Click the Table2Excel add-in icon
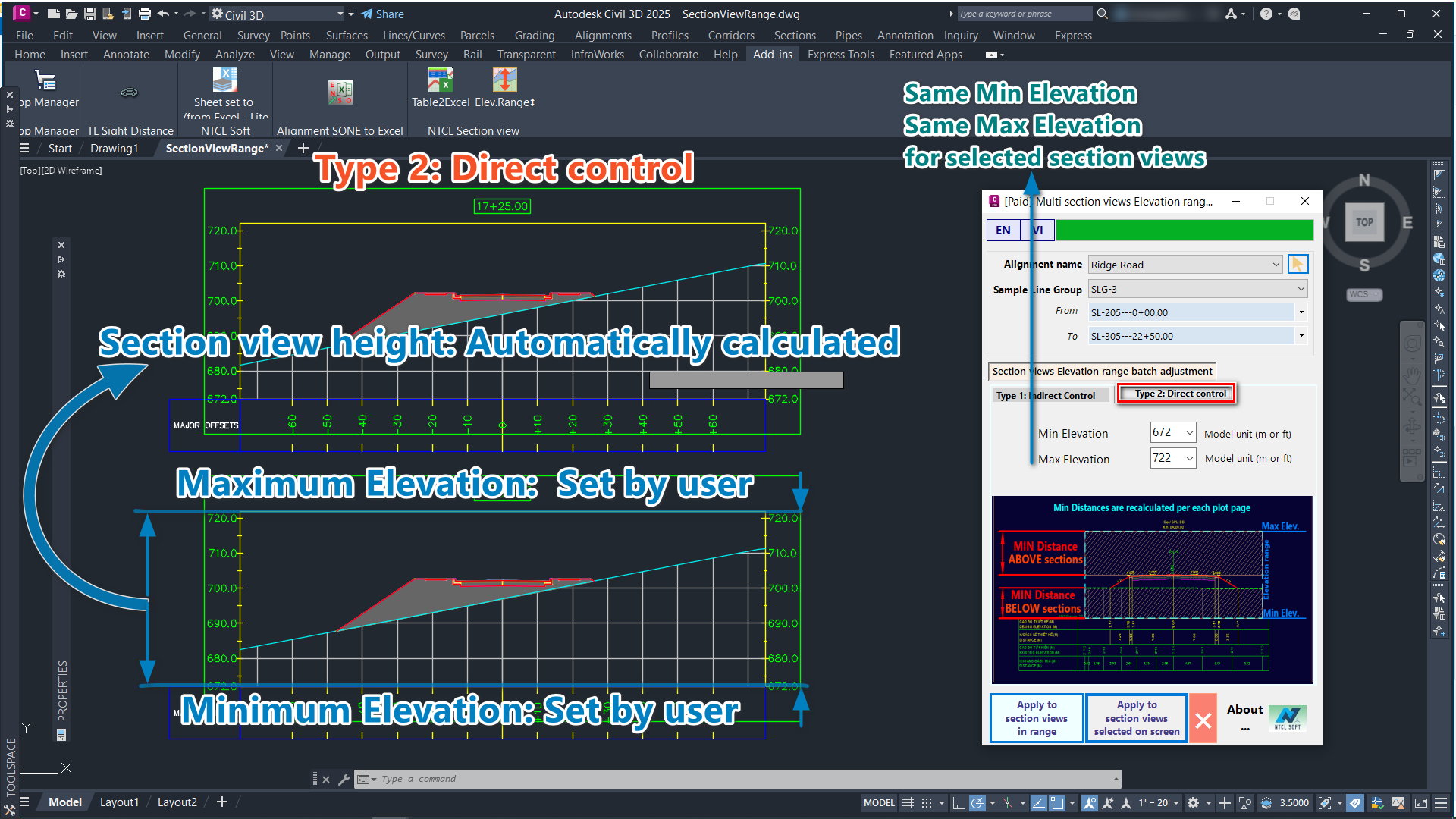The width and height of the screenshot is (1456, 819). (440, 80)
